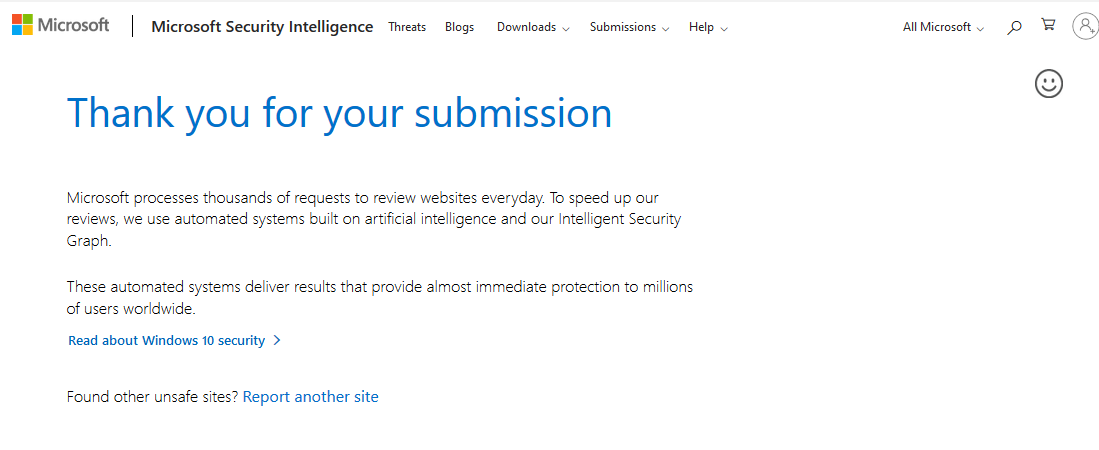Open the All Microsoft menu
This screenshot has width=1099, height=450.
pos(943,27)
